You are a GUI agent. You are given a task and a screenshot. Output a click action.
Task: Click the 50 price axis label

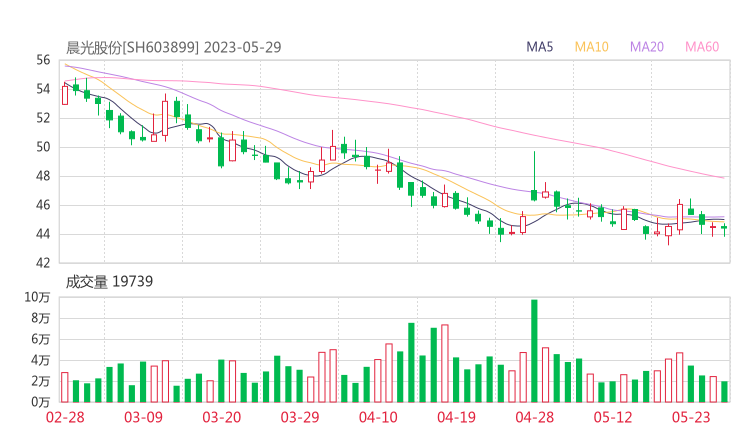43,147
